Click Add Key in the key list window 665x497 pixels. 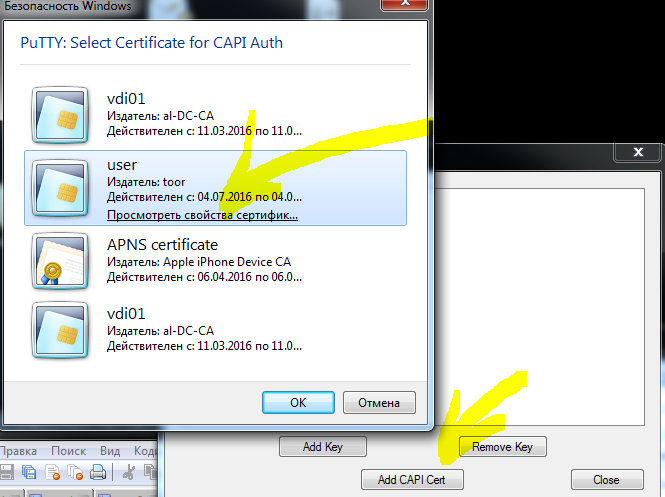[323, 447]
